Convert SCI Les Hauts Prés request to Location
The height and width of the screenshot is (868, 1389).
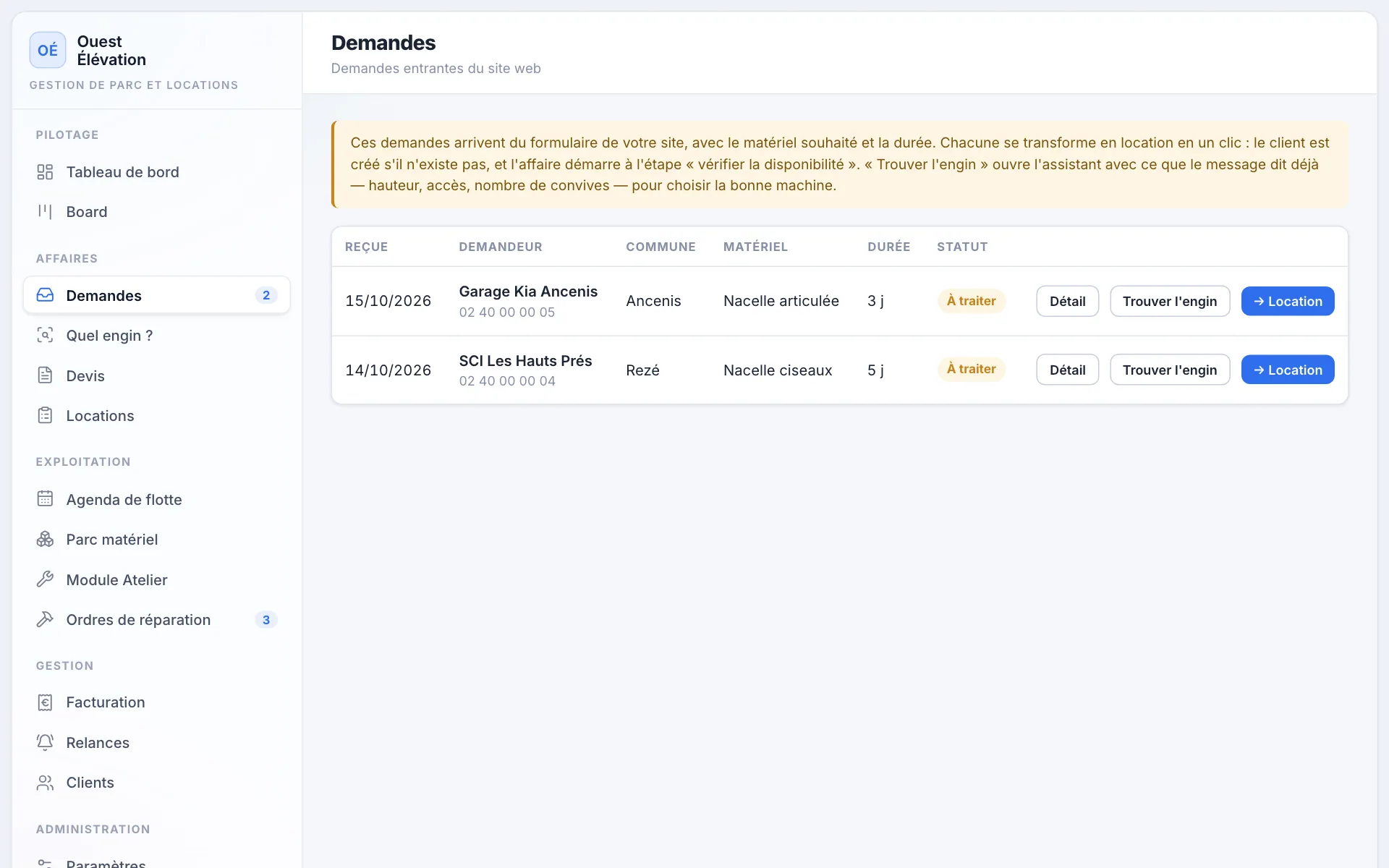click(1288, 370)
